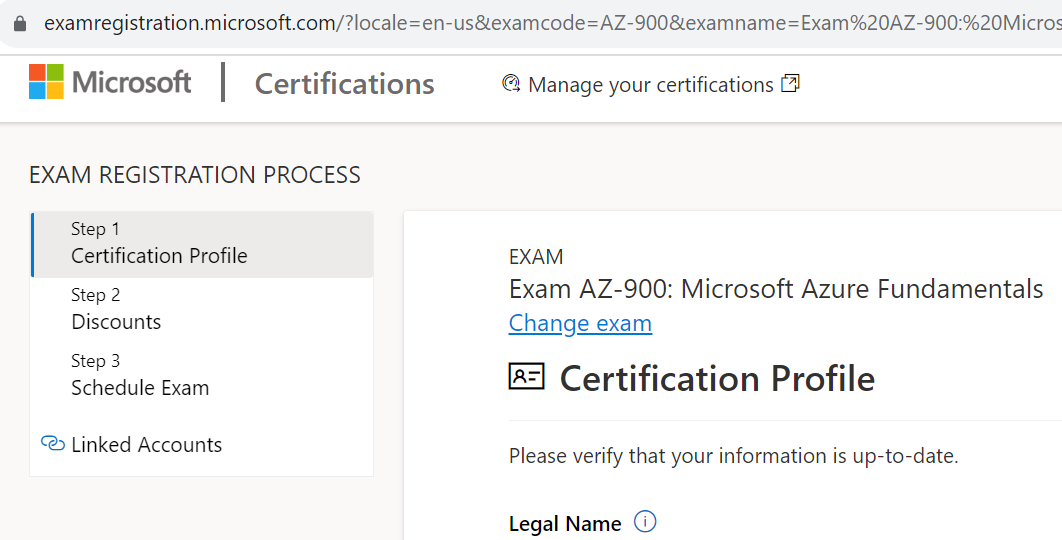Go to Step 2 Discounts
This screenshot has height=540, width=1062.
coord(202,310)
